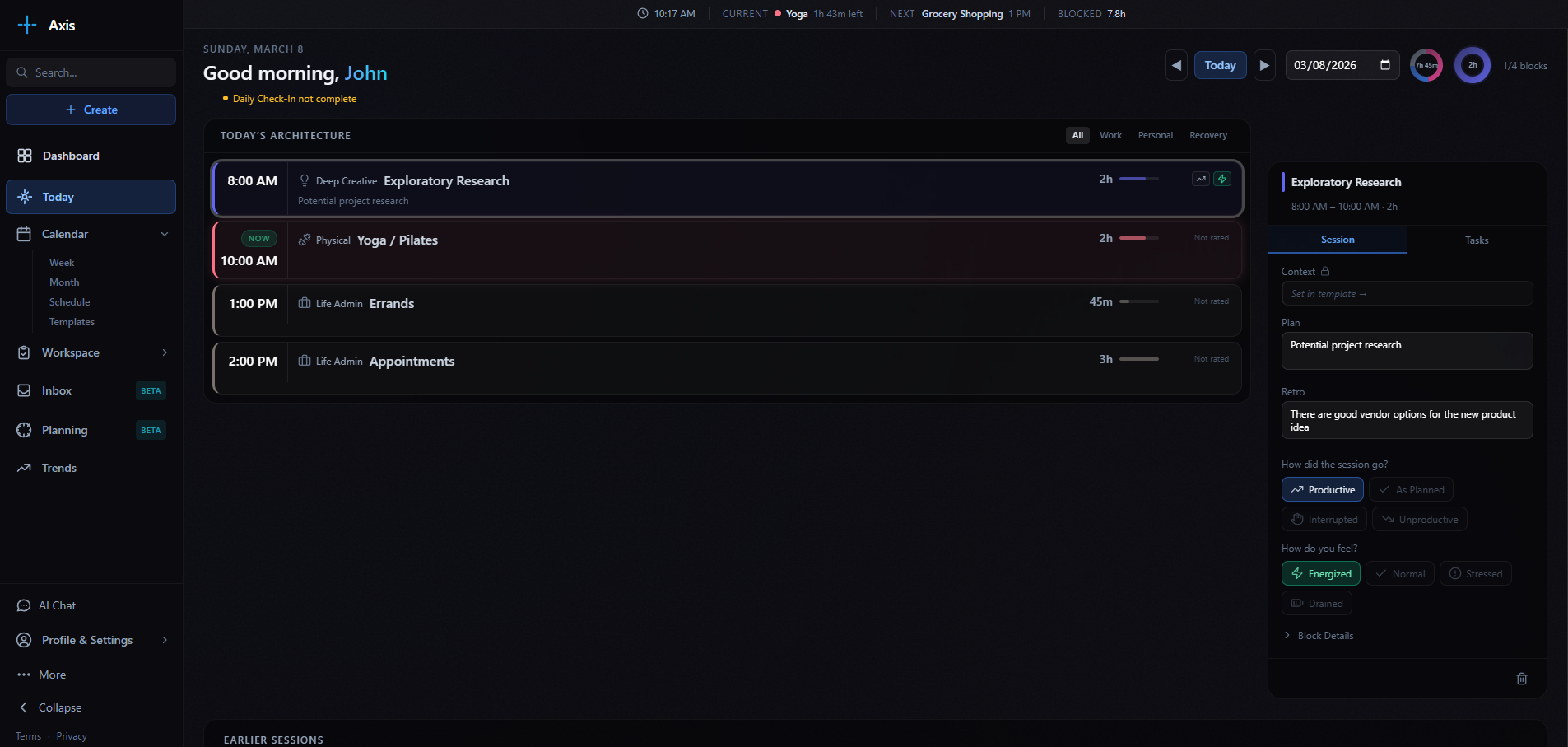Open AI Chat from the sidebar
The width and height of the screenshot is (1568, 747).
point(57,605)
